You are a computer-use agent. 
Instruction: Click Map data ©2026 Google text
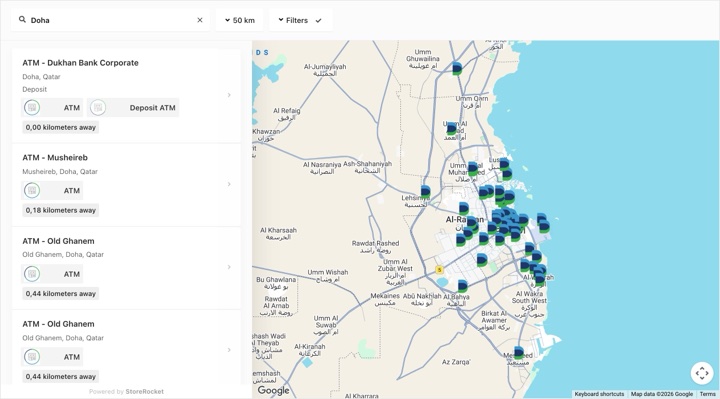[662, 394]
